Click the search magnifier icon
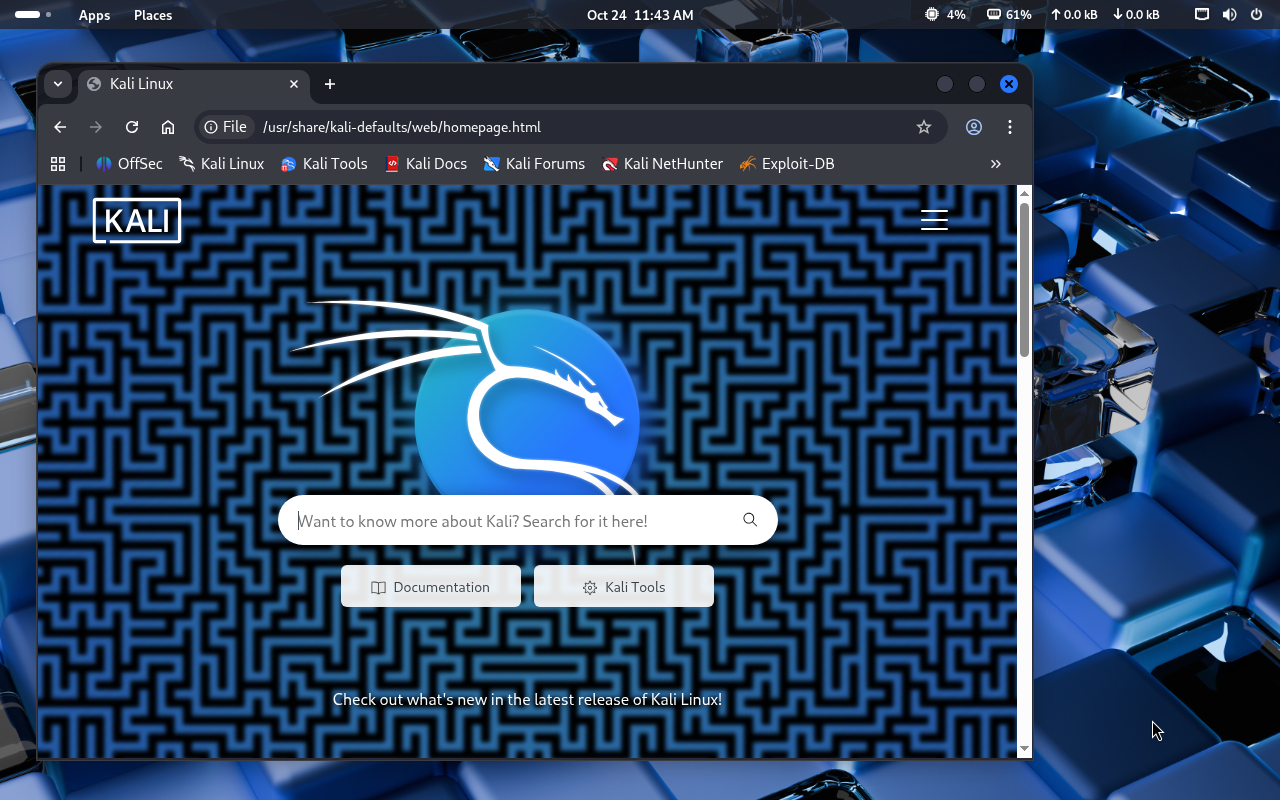 [x=750, y=520]
